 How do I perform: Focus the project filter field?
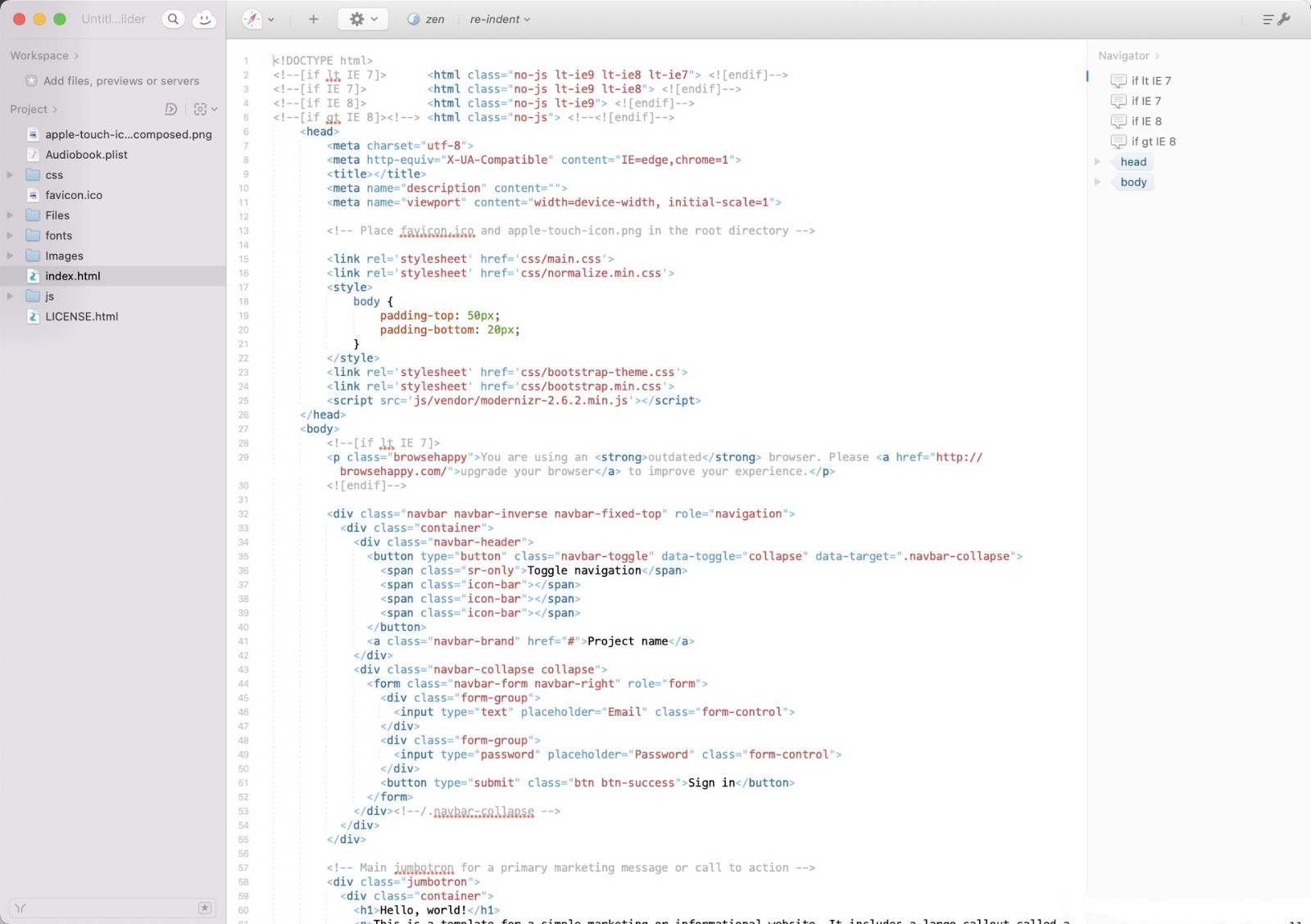pos(113,908)
